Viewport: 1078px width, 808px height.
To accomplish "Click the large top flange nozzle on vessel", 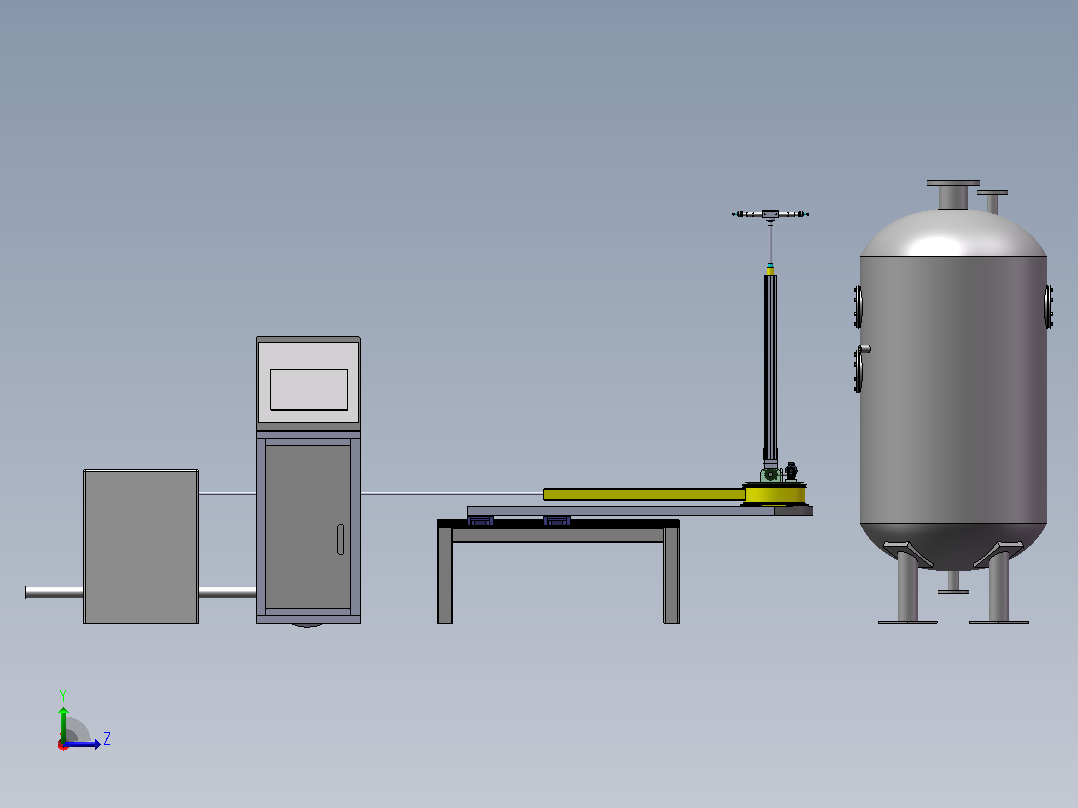I will click(953, 195).
